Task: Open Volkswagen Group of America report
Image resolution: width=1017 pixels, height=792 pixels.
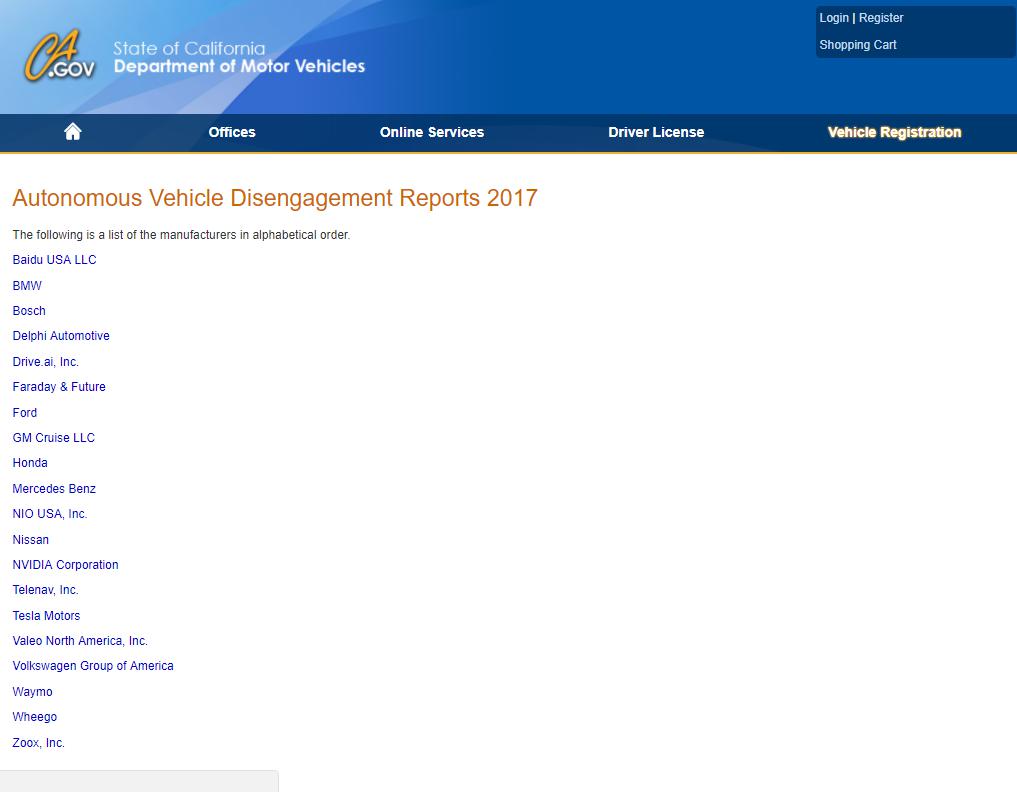Action: coord(93,666)
